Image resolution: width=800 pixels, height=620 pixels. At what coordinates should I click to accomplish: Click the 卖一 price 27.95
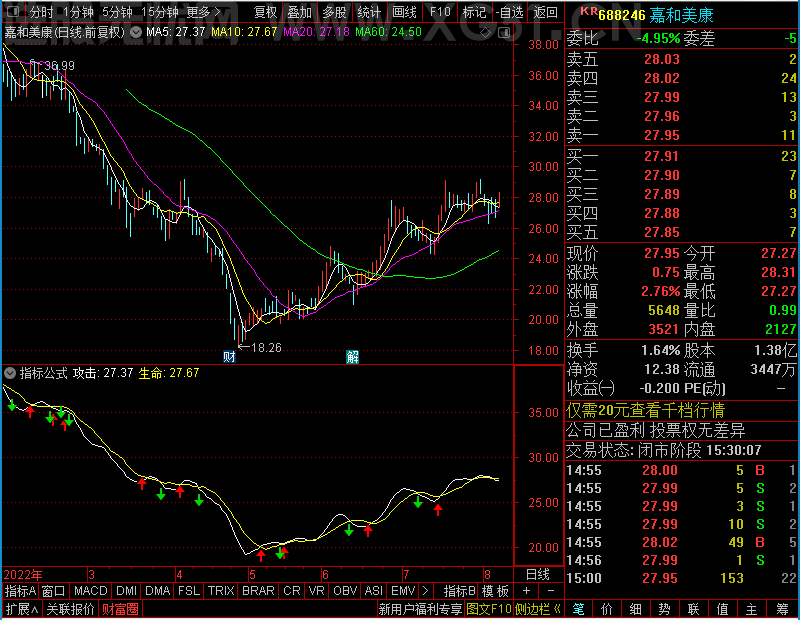(x=662, y=135)
